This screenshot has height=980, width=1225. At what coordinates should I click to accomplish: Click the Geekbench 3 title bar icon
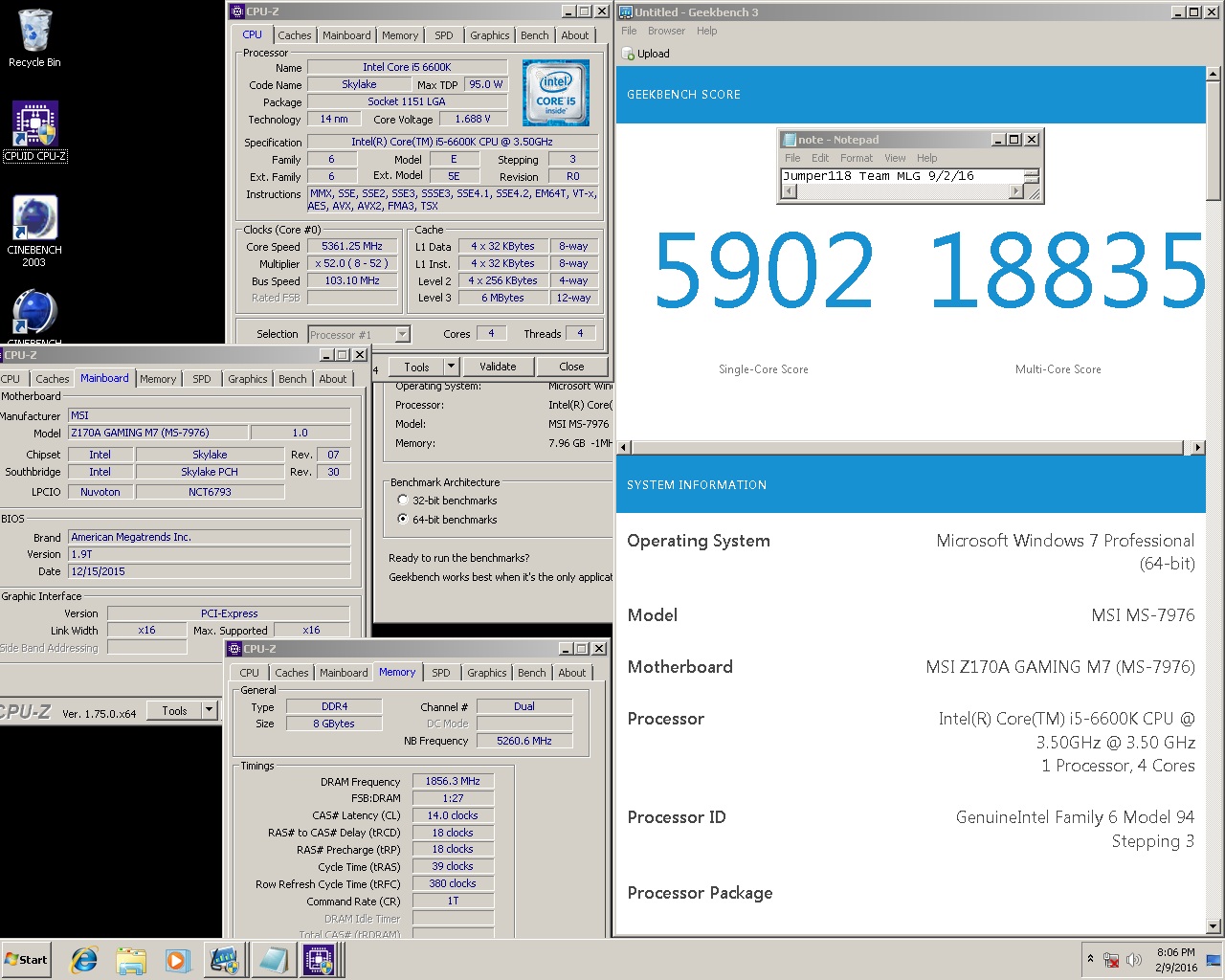pos(625,11)
